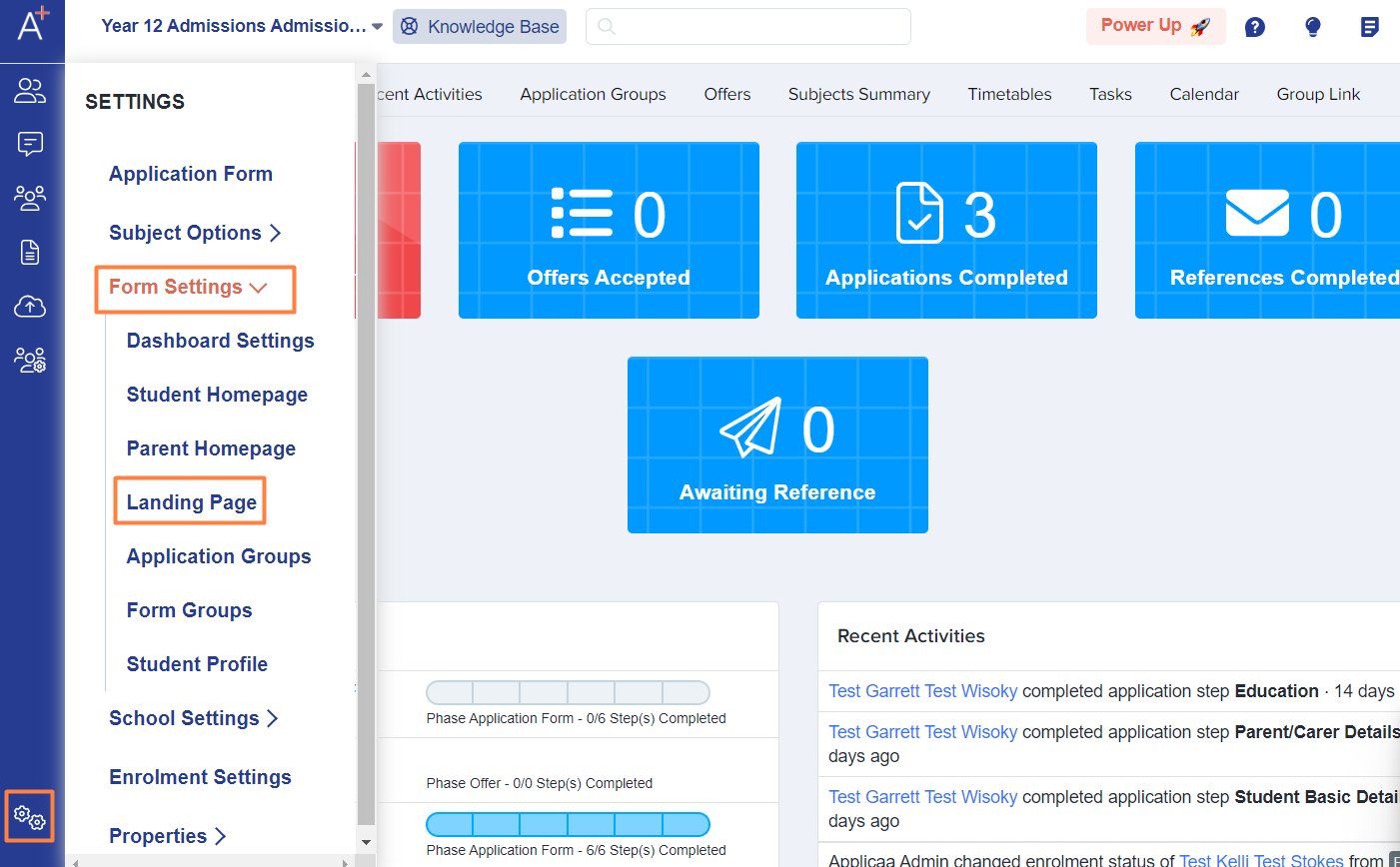Open the students people icon in sidebar
This screenshot has height=867, width=1400.
pyautogui.click(x=30, y=92)
